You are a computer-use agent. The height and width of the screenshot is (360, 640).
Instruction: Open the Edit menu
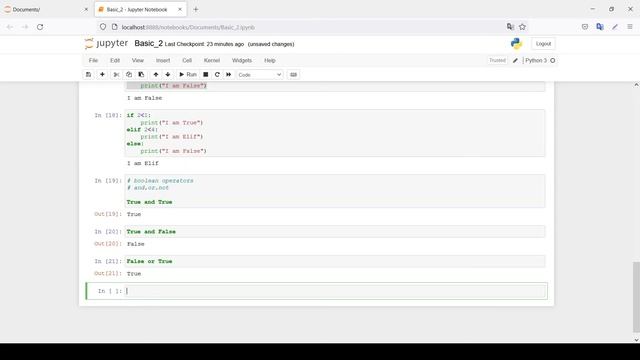click(115, 60)
